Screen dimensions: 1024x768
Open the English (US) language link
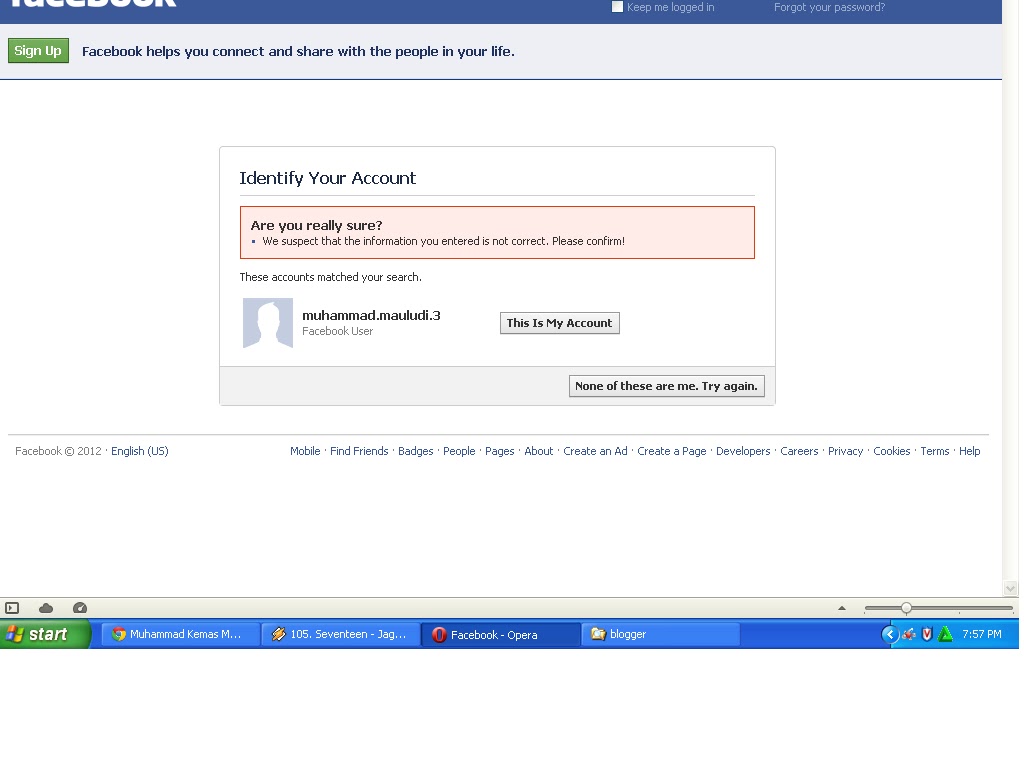click(x=140, y=451)
